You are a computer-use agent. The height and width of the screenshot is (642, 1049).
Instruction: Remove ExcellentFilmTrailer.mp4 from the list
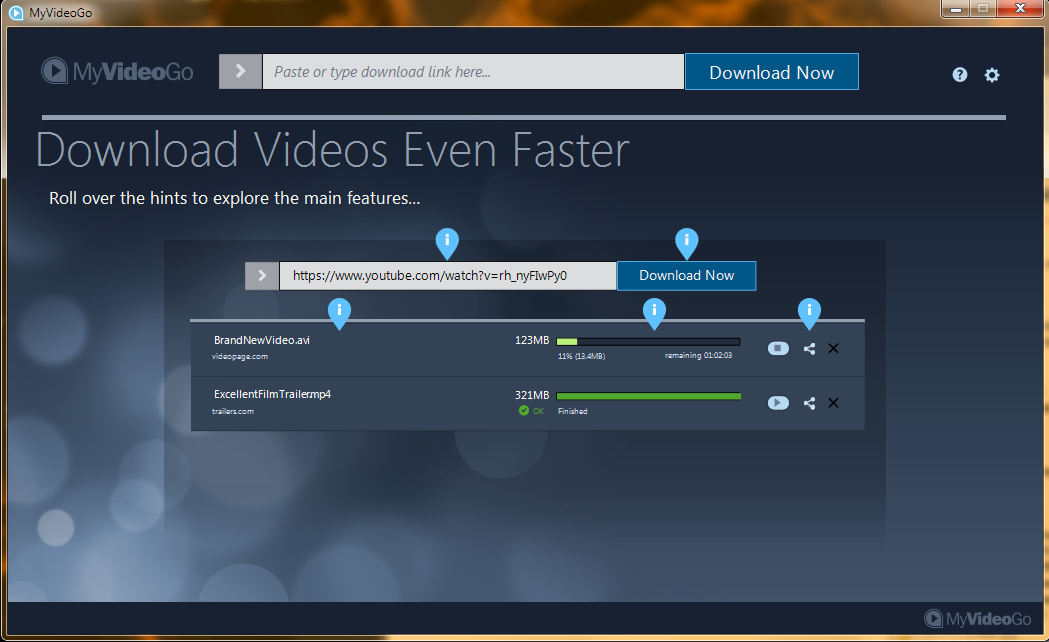point(834,403)
